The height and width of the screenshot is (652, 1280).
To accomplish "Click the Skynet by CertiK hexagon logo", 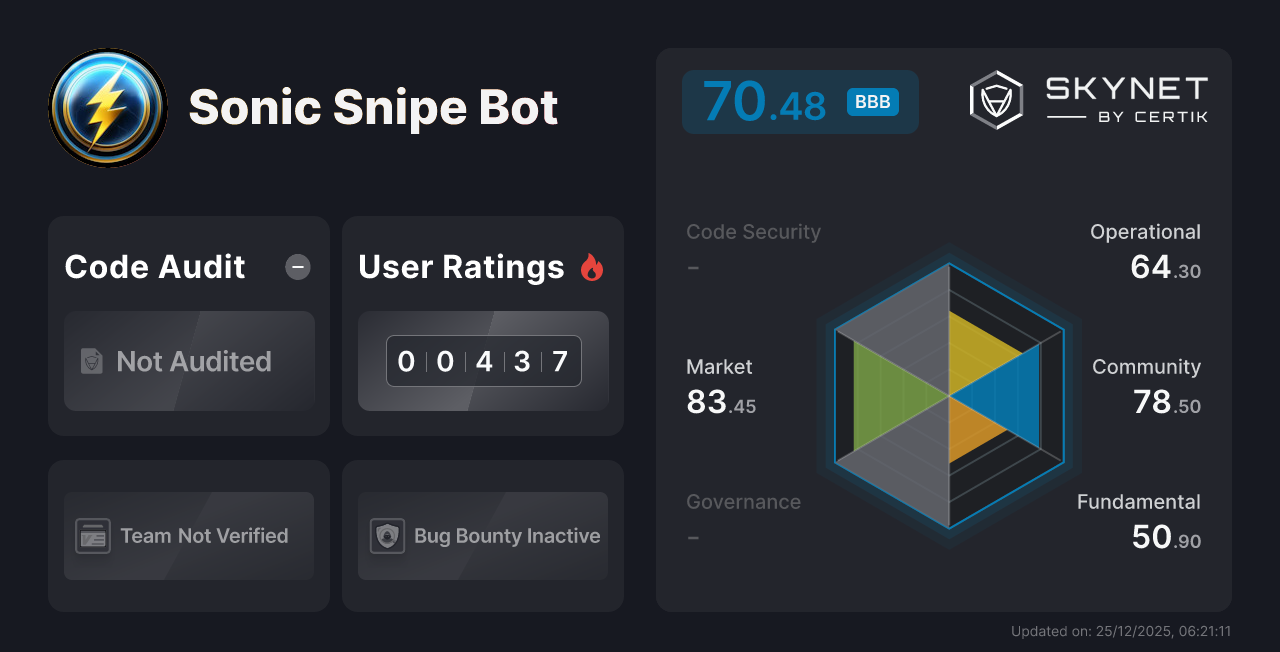I will 995,98.
